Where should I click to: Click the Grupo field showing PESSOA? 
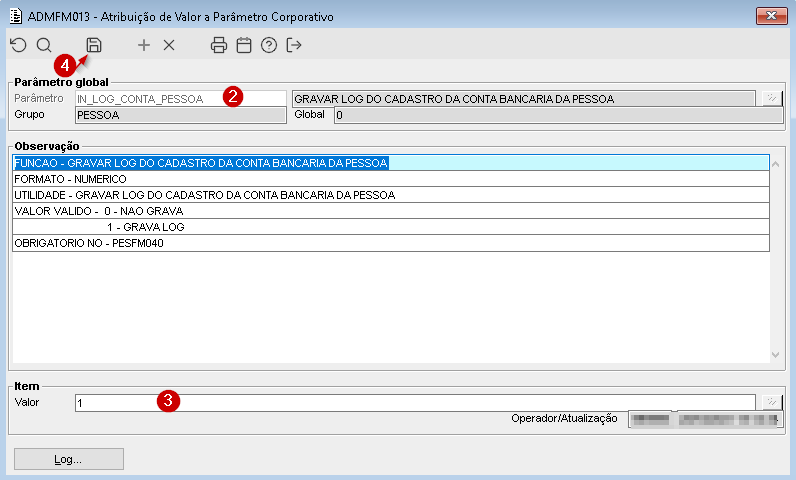pyautogui.click(x=181, y=115)
